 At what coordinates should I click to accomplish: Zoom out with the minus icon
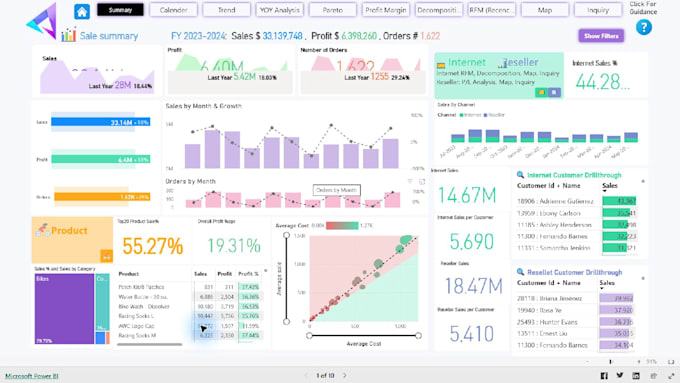point(588,362)
